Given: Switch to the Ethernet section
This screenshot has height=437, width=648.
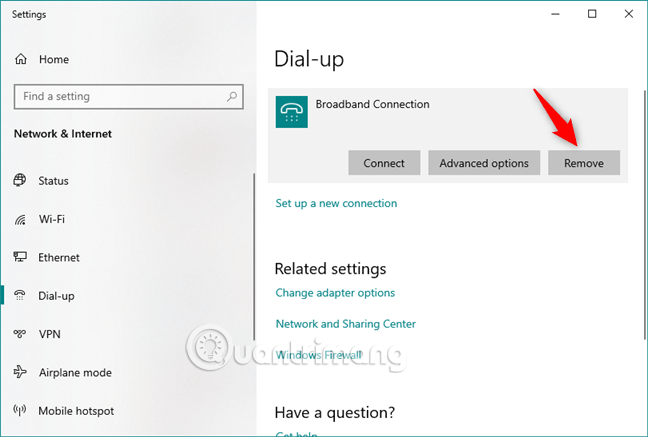Looking at the screenshot, I should [59, 257].
